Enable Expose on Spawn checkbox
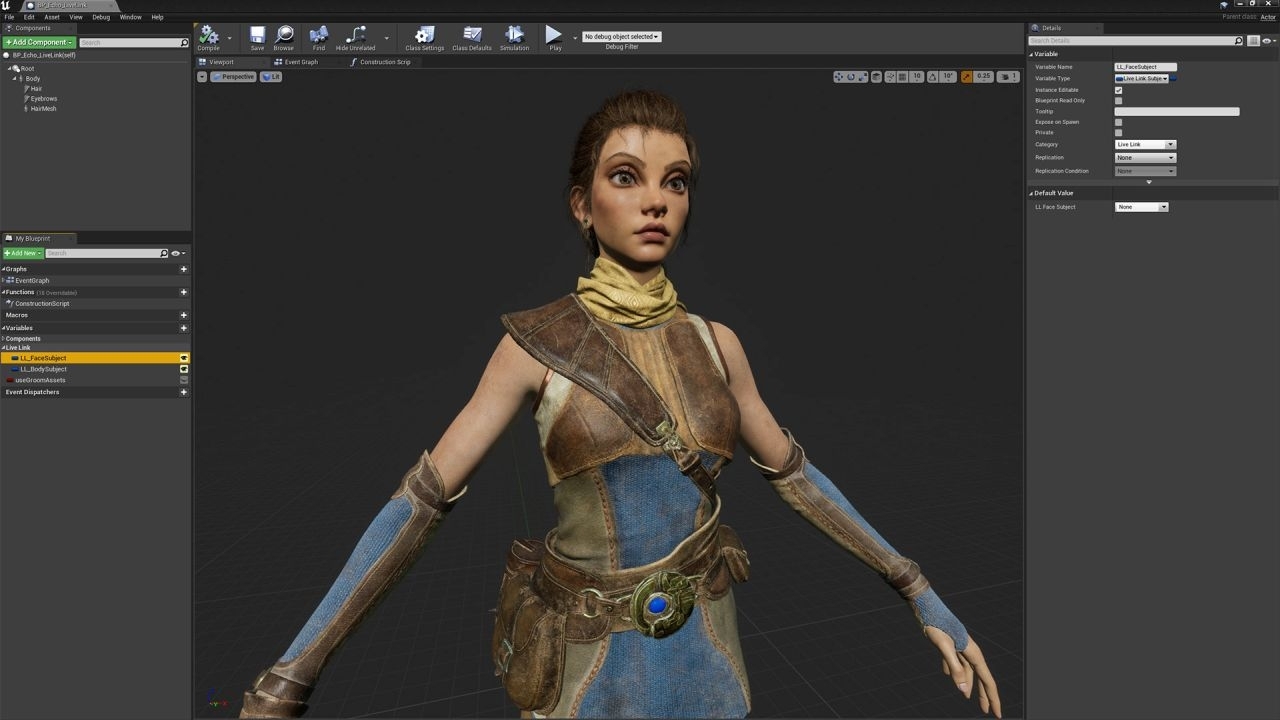The width and height of the screenshot is (1280, 720). pyautogui.click(x=1118, y=122)
